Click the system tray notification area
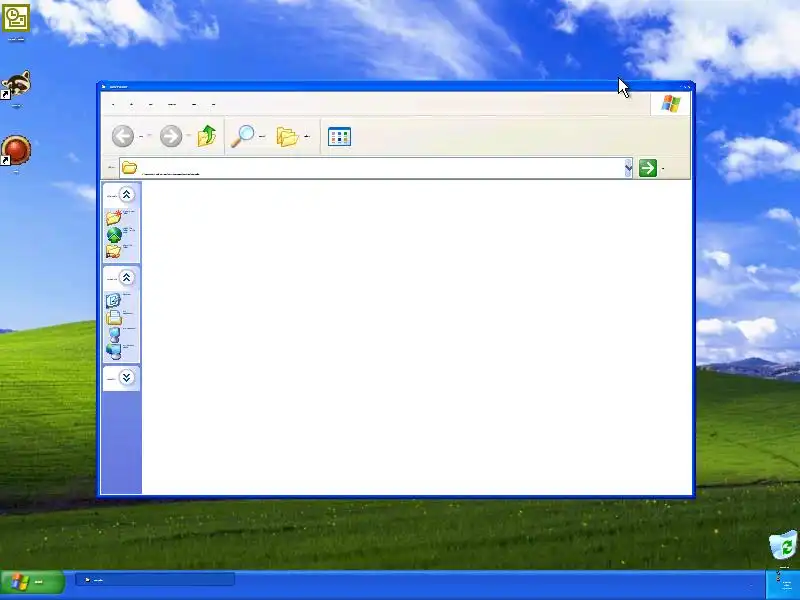 point(783,583)
